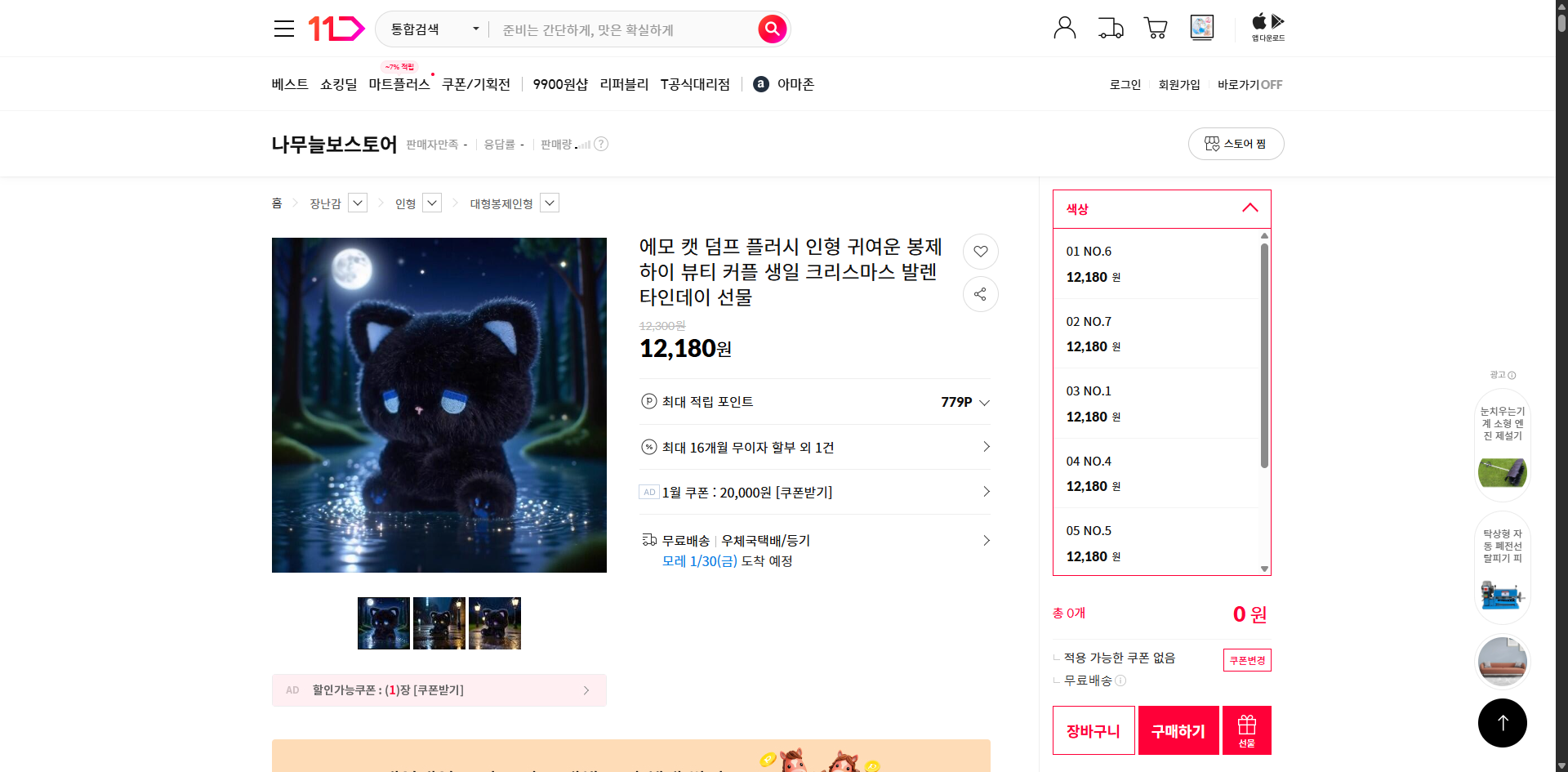Share the product via the share icon
This screenshot has width=1568, height=772.
[980, 294]
